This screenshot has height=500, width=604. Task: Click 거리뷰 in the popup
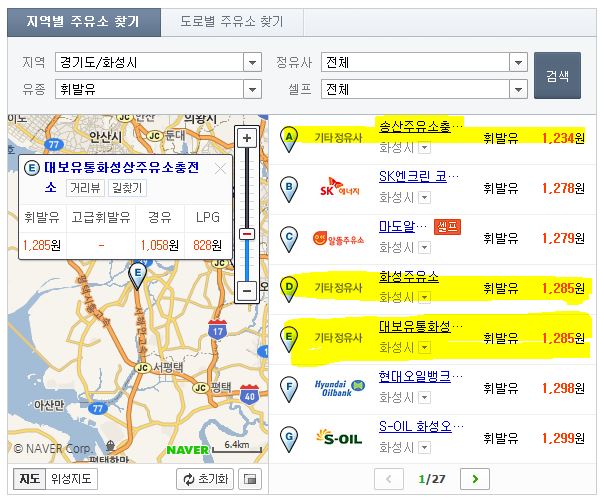point(85,188)
